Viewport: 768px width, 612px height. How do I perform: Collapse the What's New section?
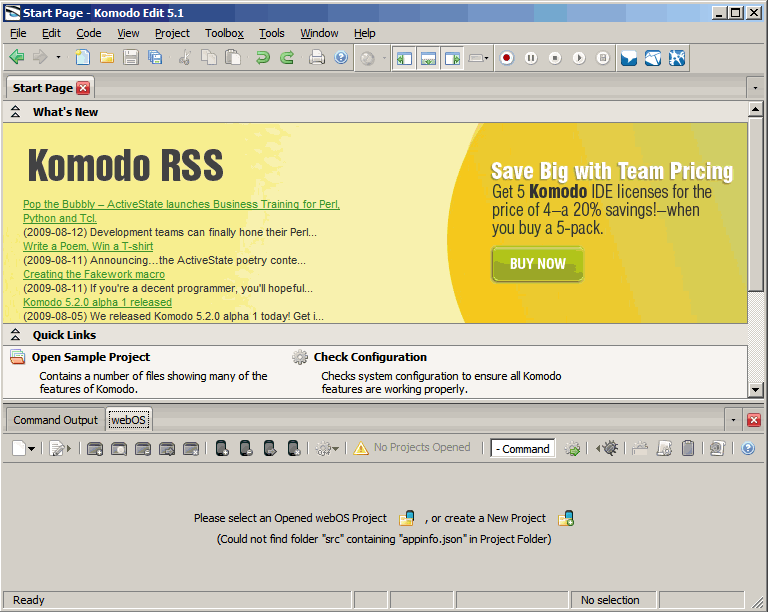coord(15,112)
